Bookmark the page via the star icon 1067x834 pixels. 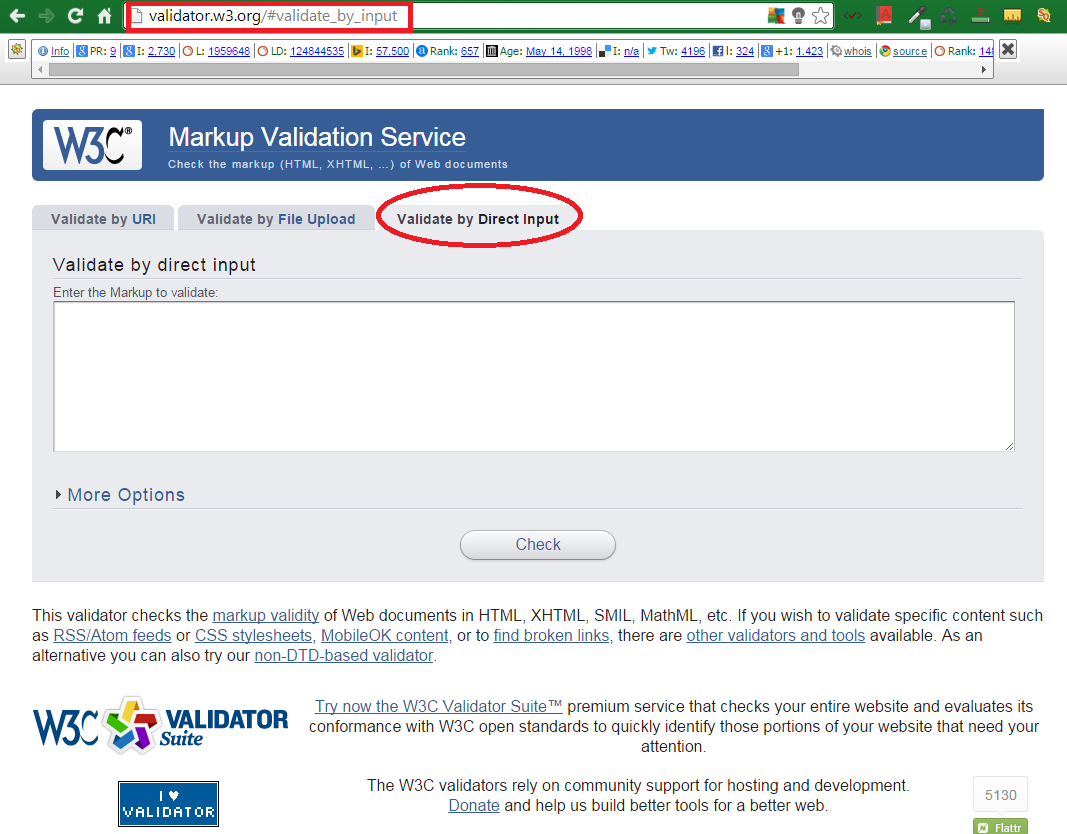[x=820, y=15]
